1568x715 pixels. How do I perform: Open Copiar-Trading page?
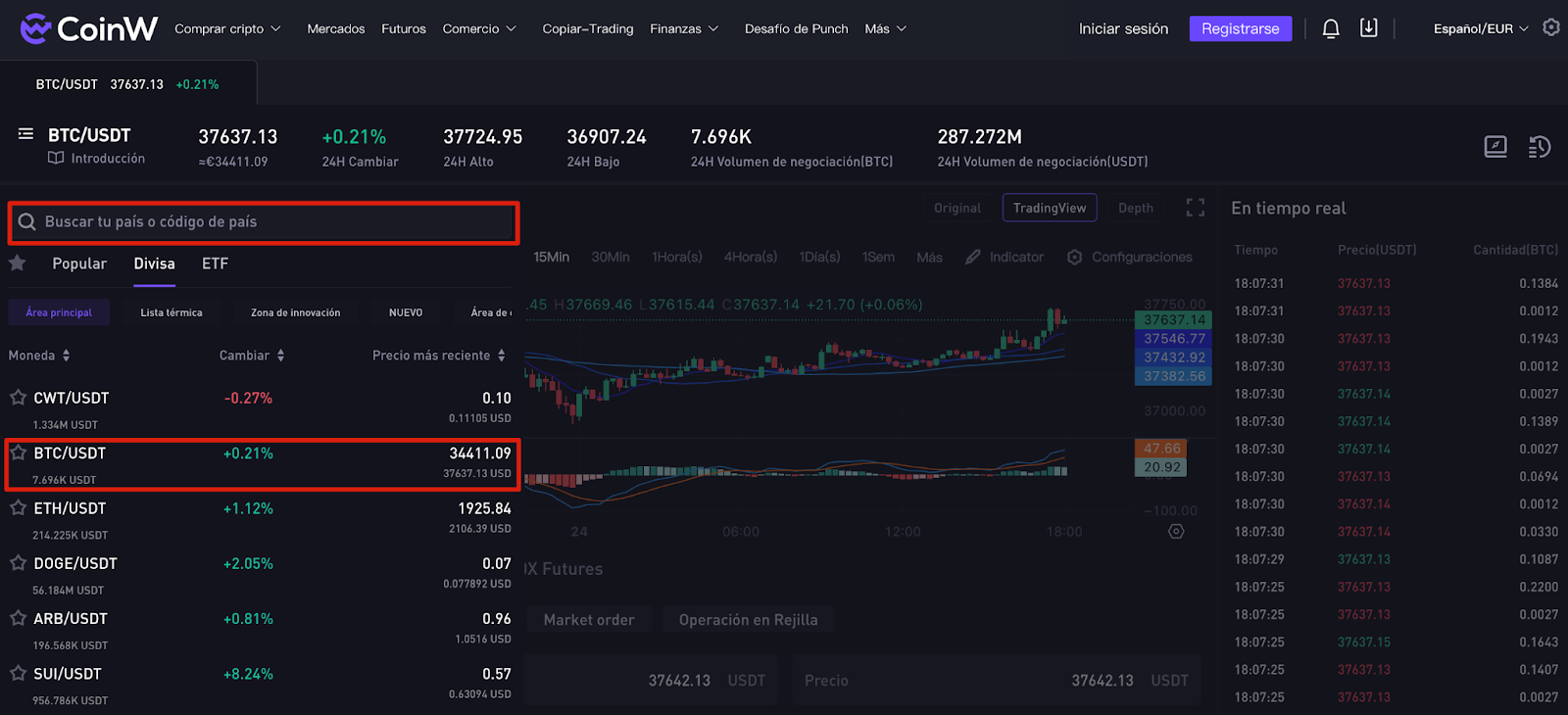pyautogui.click(x=588, y=28)
